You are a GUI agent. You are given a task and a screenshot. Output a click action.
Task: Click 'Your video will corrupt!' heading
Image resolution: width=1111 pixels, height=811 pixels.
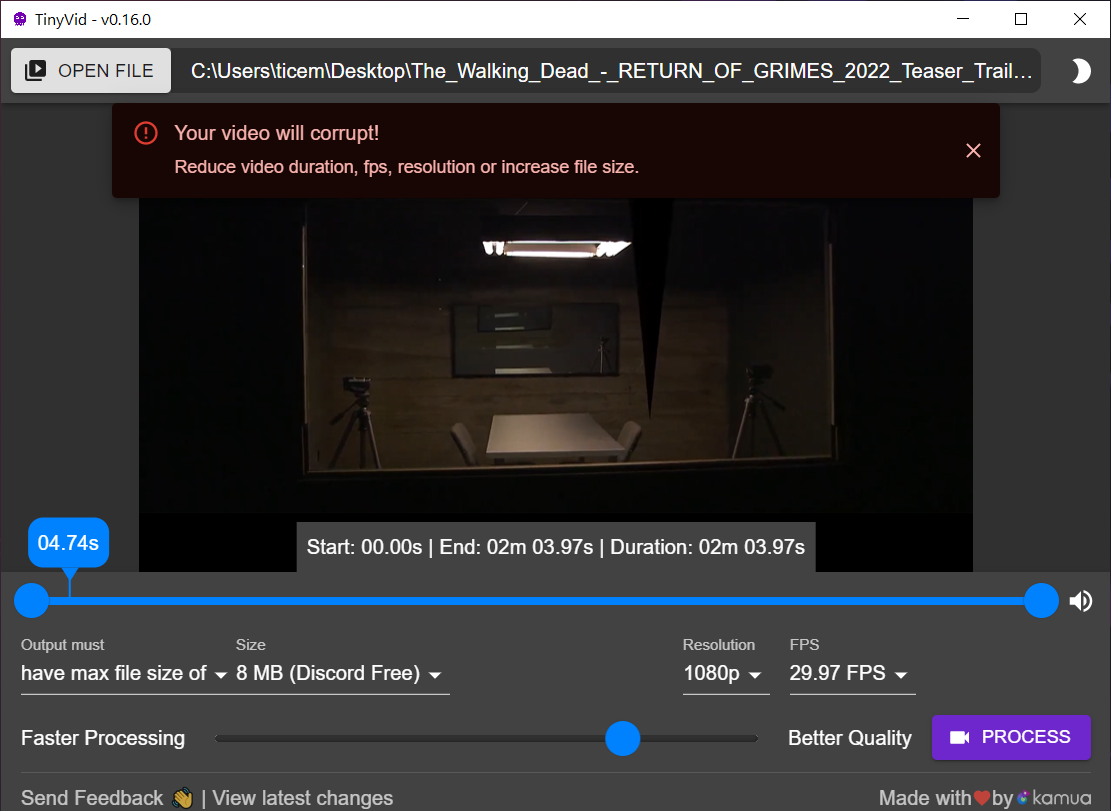coord(276,133)
